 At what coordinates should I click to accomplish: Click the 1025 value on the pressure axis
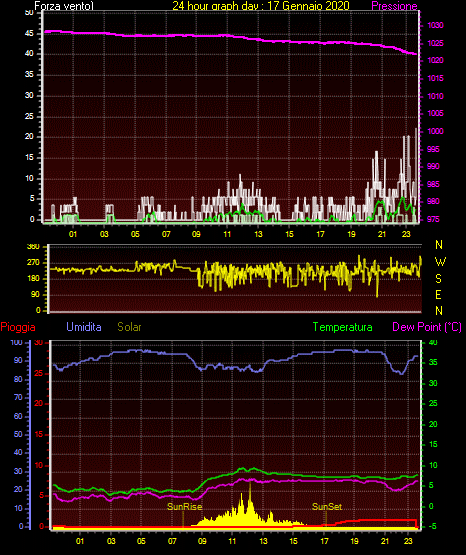click(435, 43)
